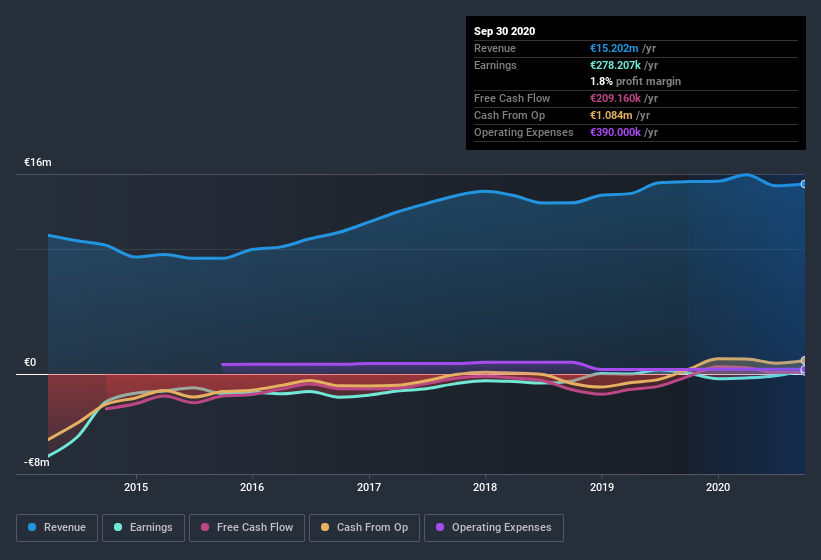Click the €0 y-axis label
Viewport: 821px width, 560px height.
[30, 362]
